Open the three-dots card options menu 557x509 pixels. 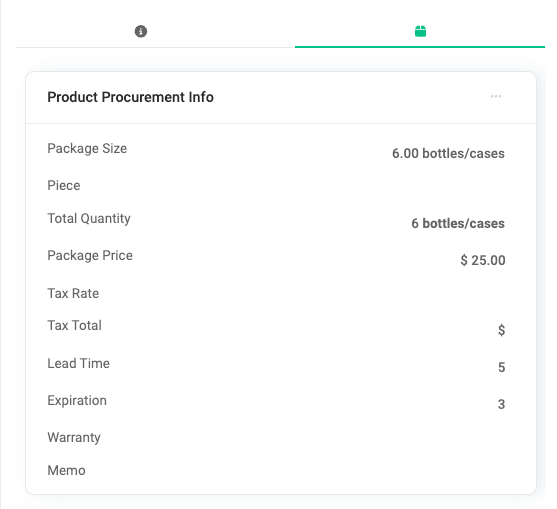[496, 96]
